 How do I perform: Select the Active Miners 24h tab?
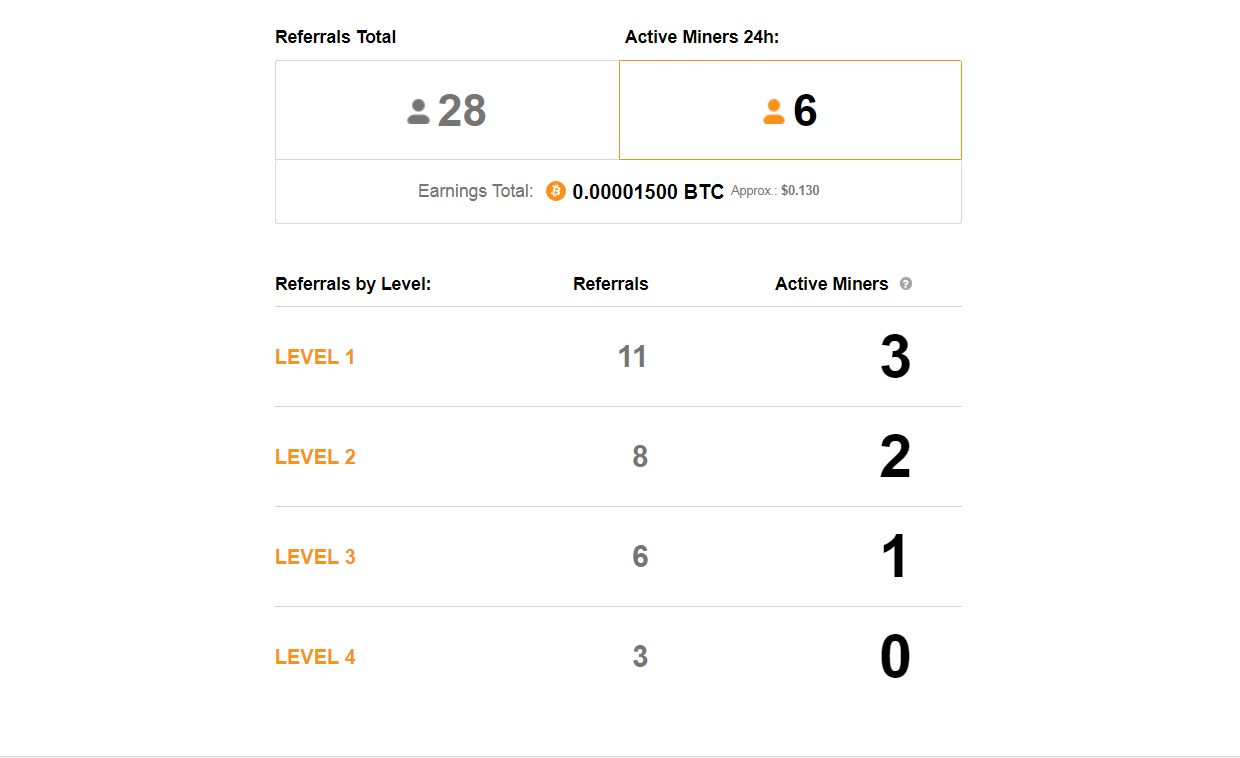(x=790, y=110)
